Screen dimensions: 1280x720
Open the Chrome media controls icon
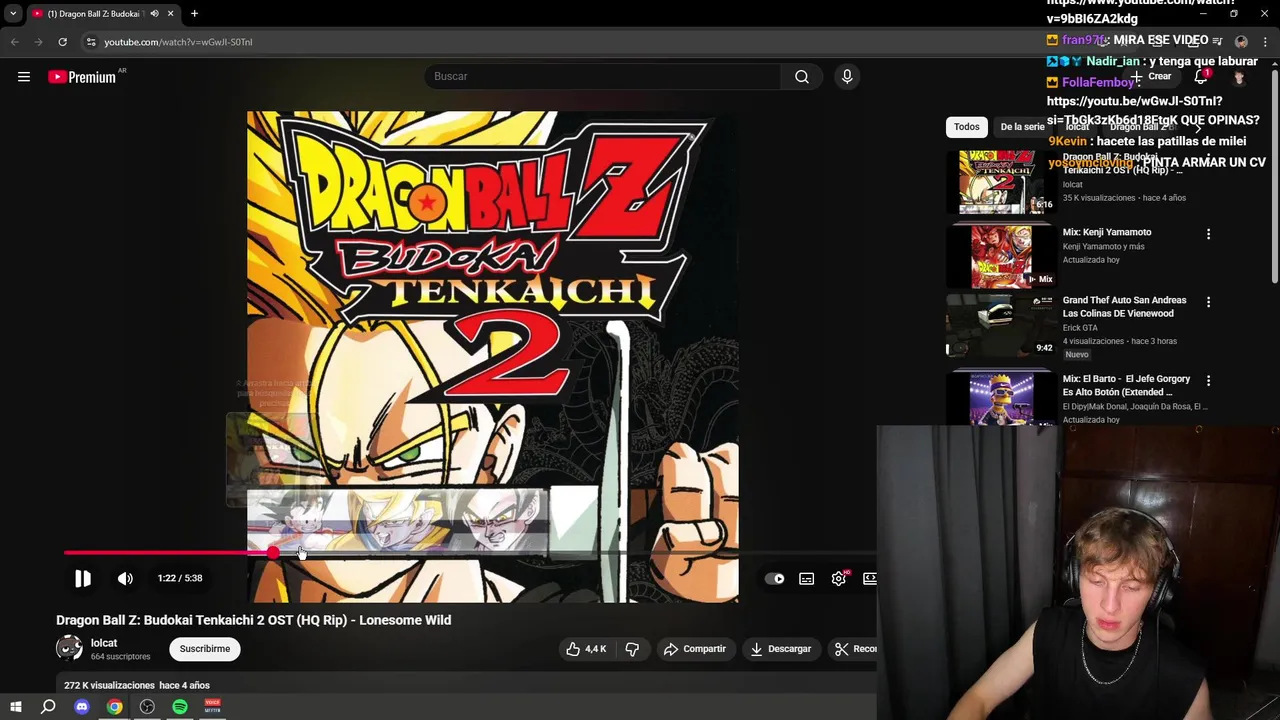pyautogui.click(x=1217, y=42)
